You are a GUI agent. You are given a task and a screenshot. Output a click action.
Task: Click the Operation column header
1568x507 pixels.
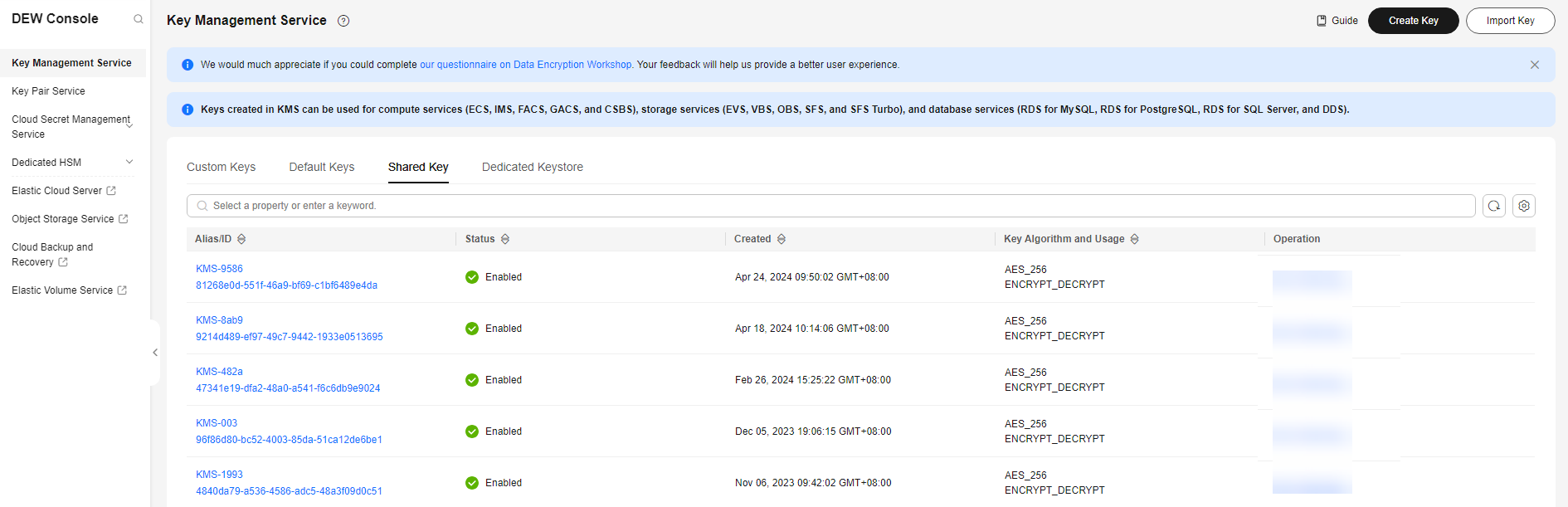(x=1297, y=239)
